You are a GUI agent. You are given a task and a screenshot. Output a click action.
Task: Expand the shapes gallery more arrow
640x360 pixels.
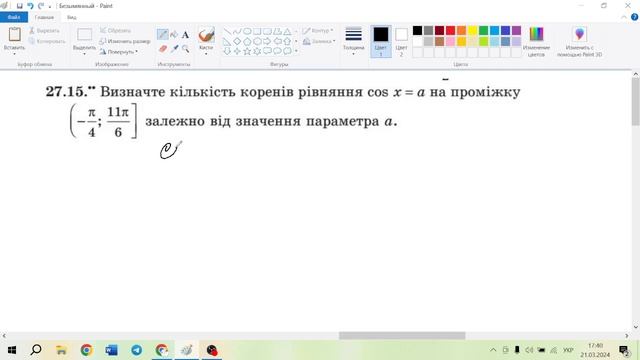296,51
